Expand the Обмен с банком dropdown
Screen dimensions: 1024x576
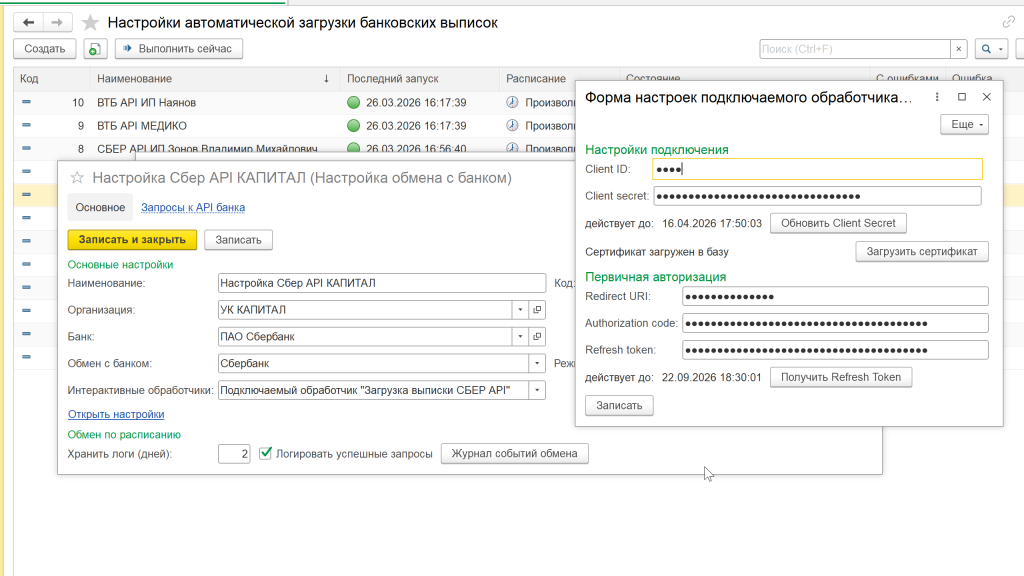[537, 363]
